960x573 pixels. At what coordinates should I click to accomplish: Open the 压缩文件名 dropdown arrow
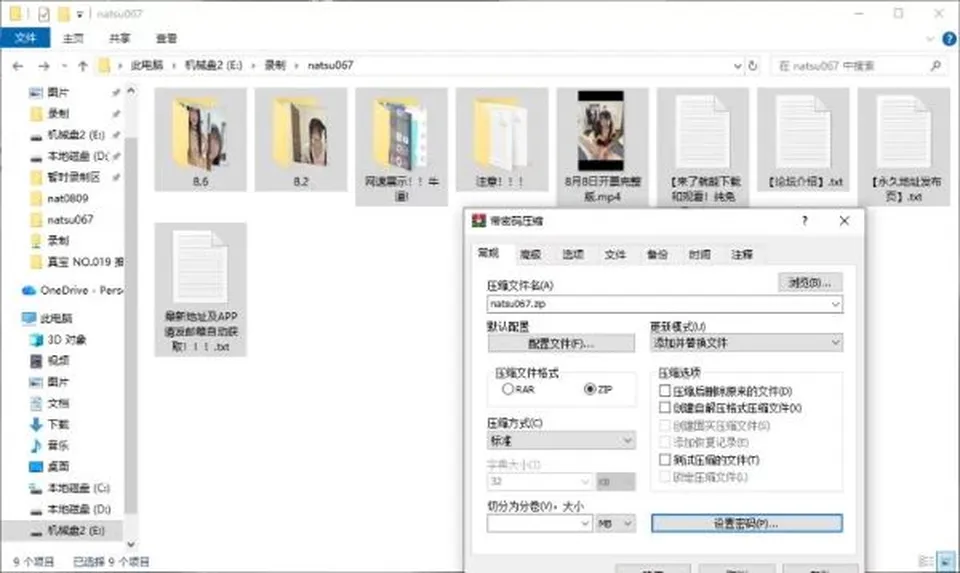835,304
